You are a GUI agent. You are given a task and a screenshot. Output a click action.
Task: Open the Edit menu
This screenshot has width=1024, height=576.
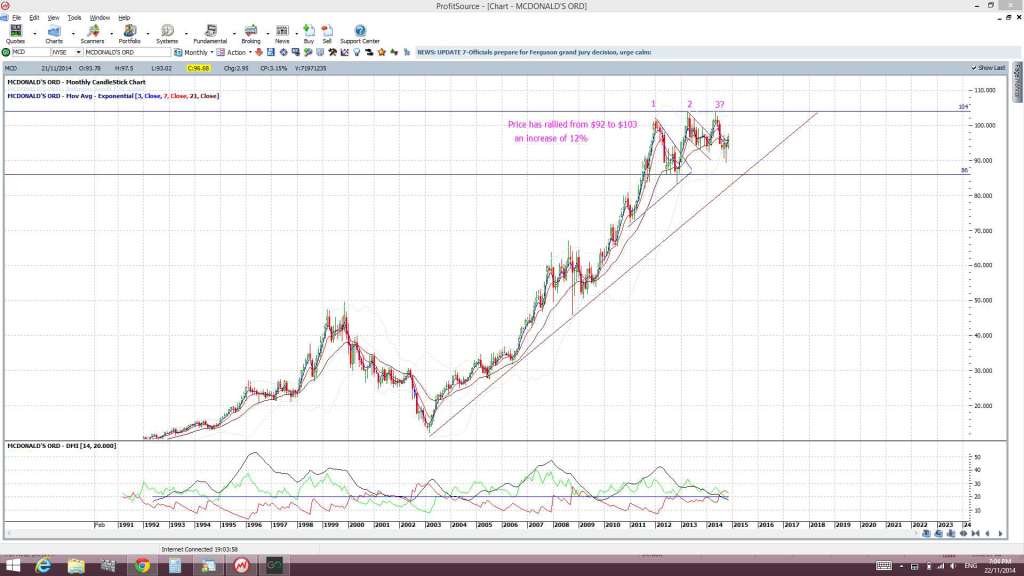point(34,18)
